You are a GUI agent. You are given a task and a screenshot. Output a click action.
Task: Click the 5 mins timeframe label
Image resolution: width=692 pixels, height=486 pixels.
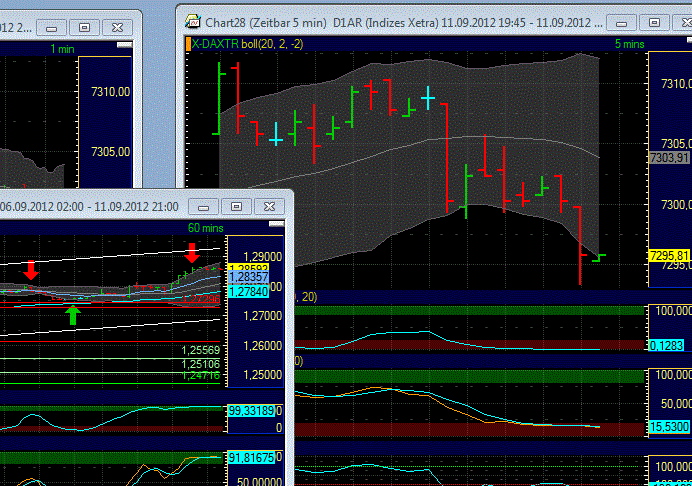click(630, 44)
